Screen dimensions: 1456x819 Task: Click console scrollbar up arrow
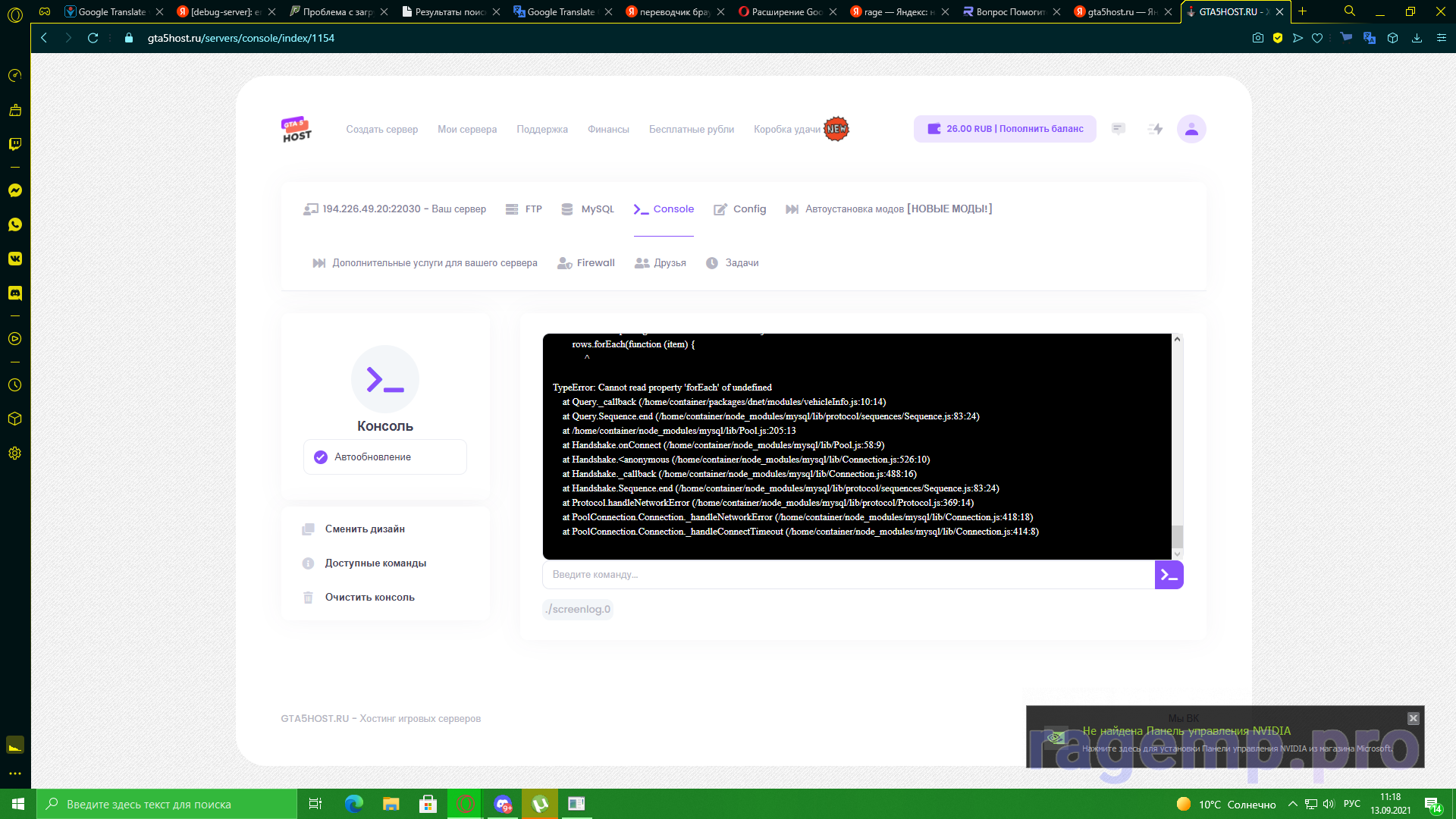pyautogui.click(x=1177, y=339)
